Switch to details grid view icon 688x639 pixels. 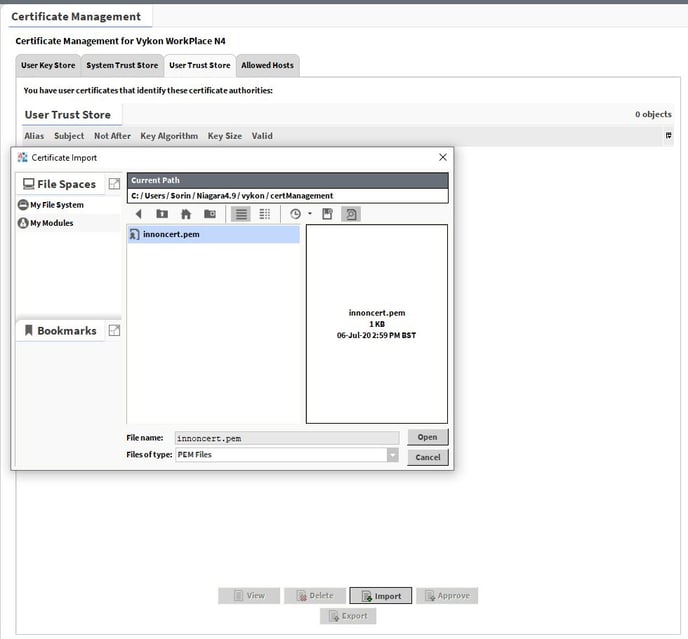(265, 214)
